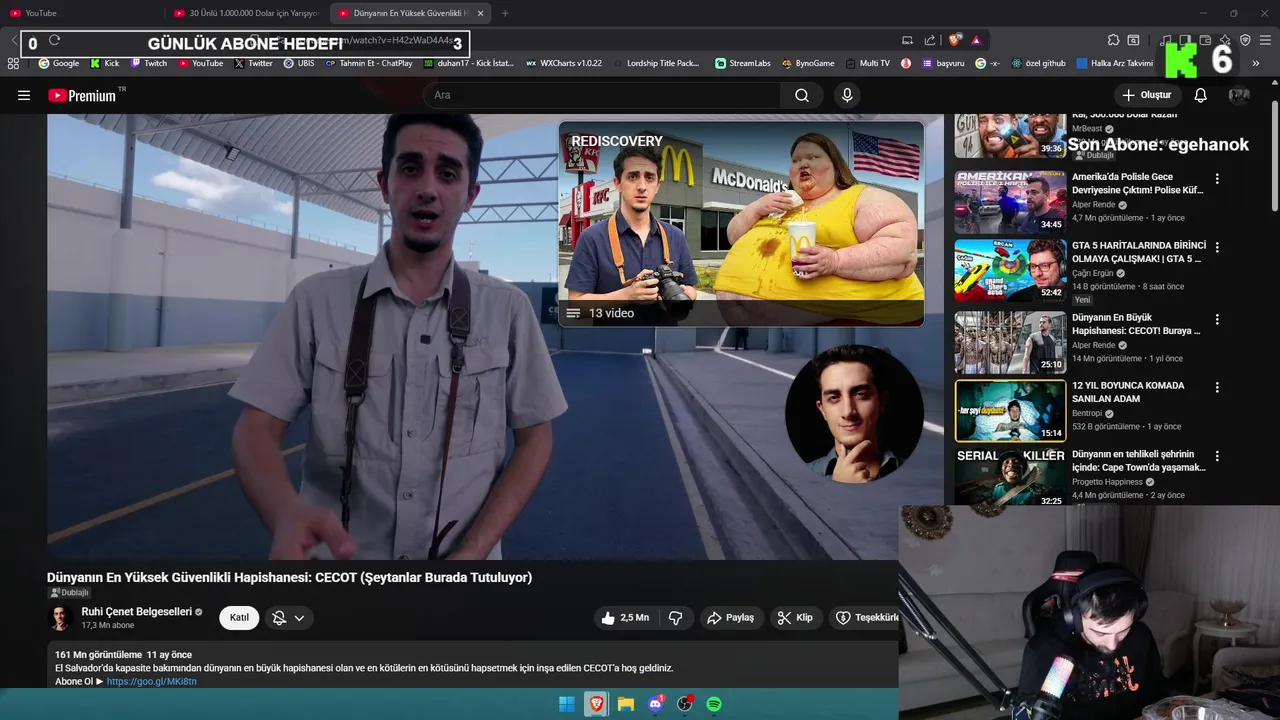Switch to the 30 Ünlü 1.000.000 Dolar tab
Screen dimensions: 1280x720
(246, 13)
